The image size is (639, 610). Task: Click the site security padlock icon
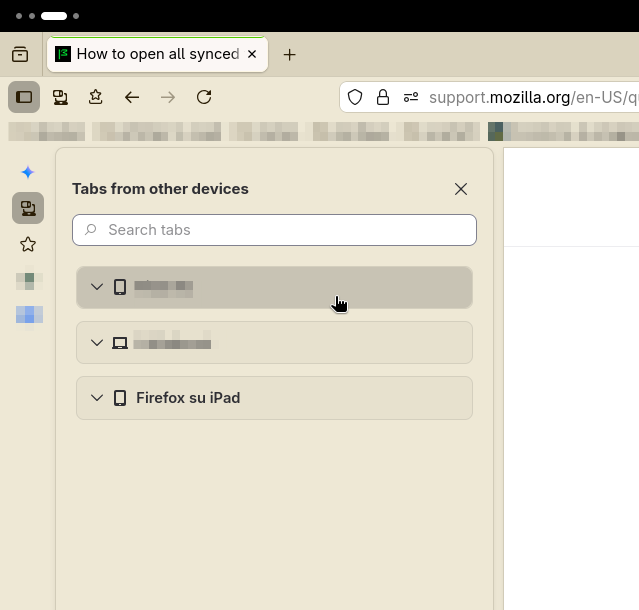click(x=382, y=97)
